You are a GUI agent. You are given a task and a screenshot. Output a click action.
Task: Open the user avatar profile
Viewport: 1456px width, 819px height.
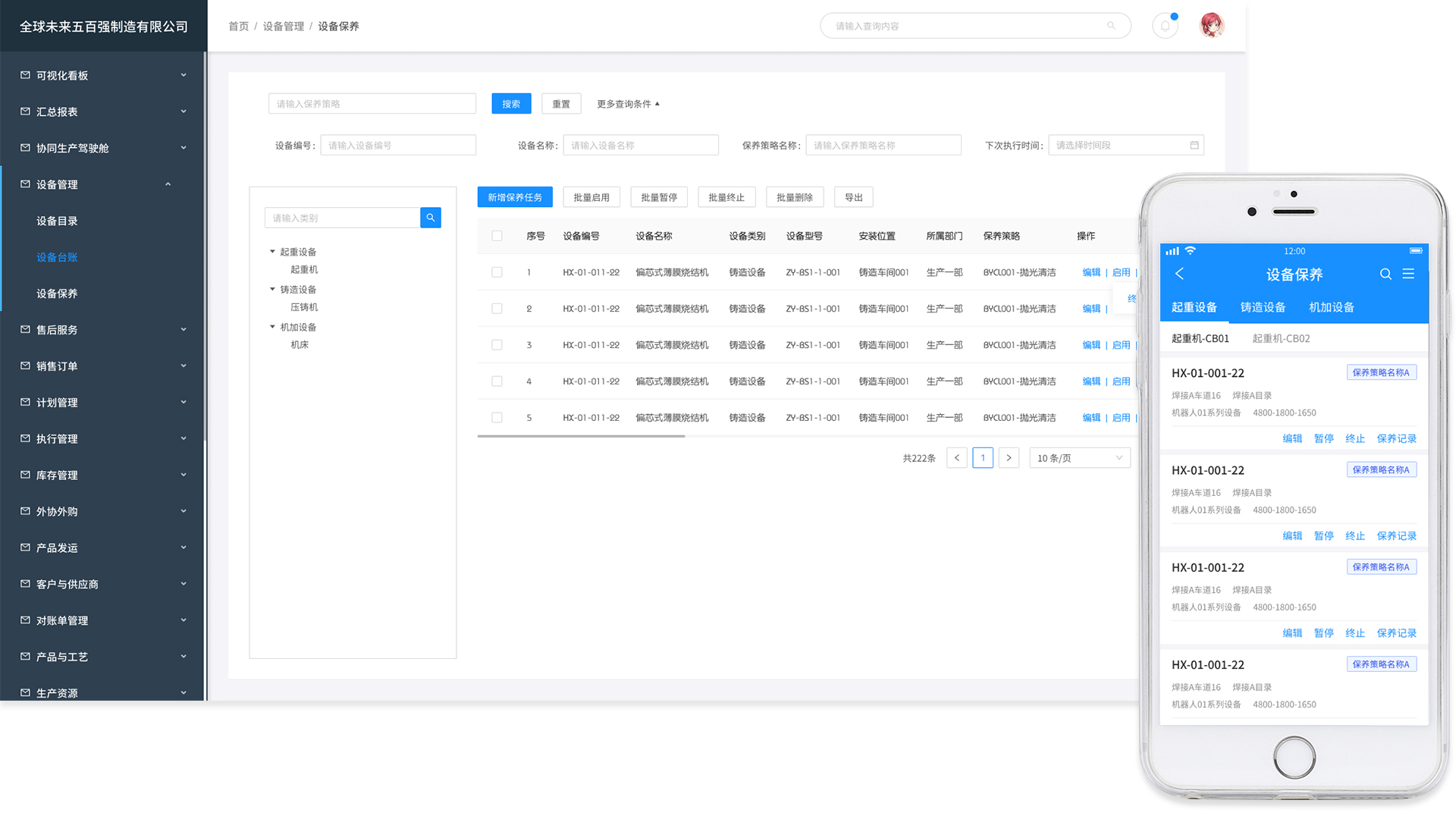click(1211, 26)
